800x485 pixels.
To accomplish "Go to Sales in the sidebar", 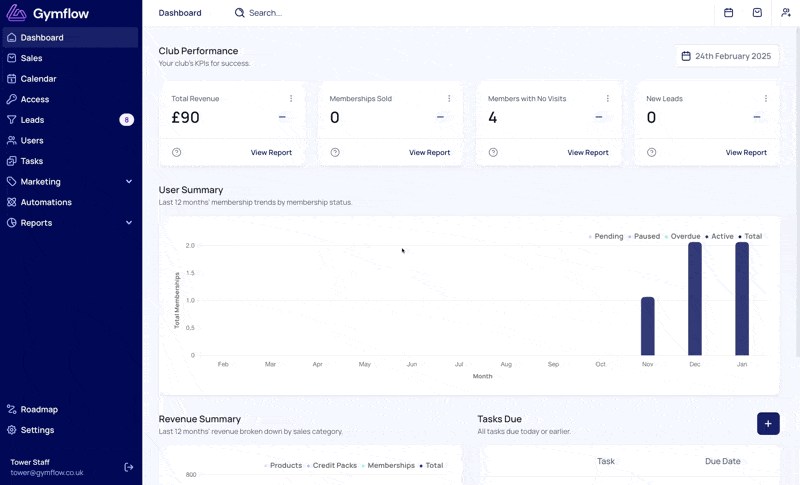I will click(32, 58).
